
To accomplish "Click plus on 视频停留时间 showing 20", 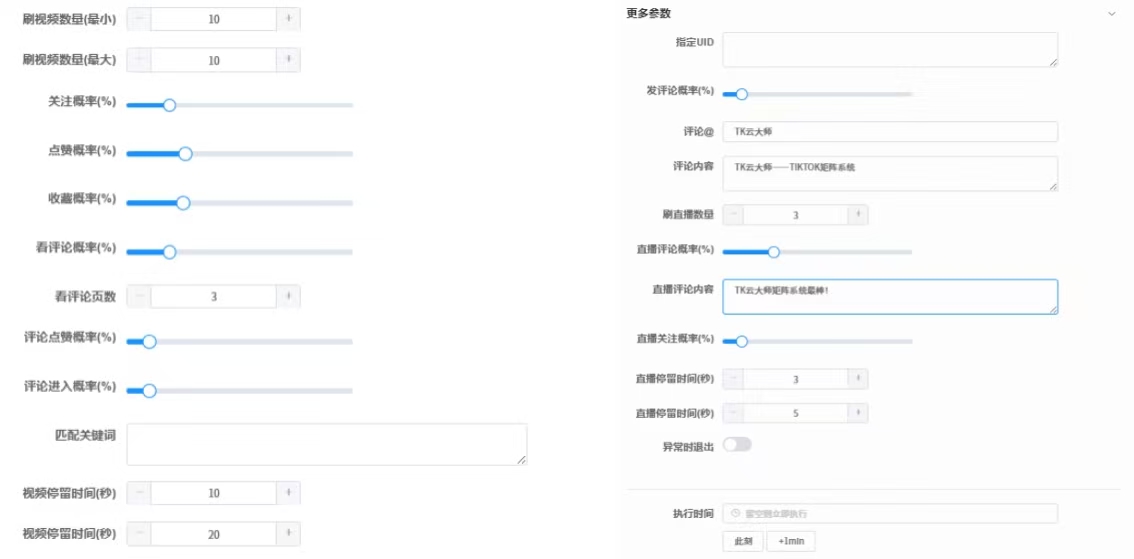I will coord(288,534).
